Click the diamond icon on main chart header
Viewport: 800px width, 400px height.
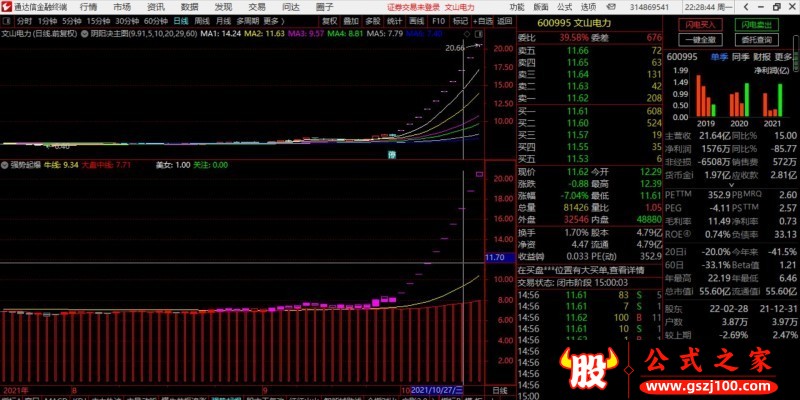pyautogui.click(x=467, y=34)
